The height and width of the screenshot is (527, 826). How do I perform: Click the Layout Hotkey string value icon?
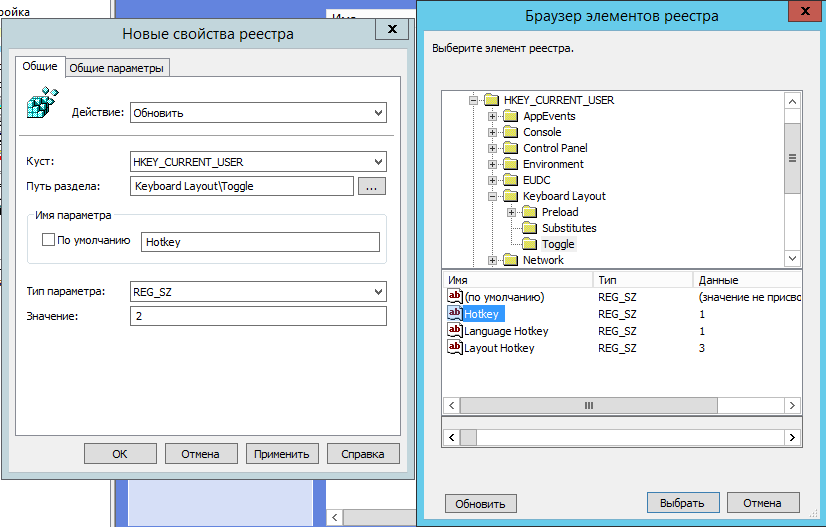tap(455, 348)
